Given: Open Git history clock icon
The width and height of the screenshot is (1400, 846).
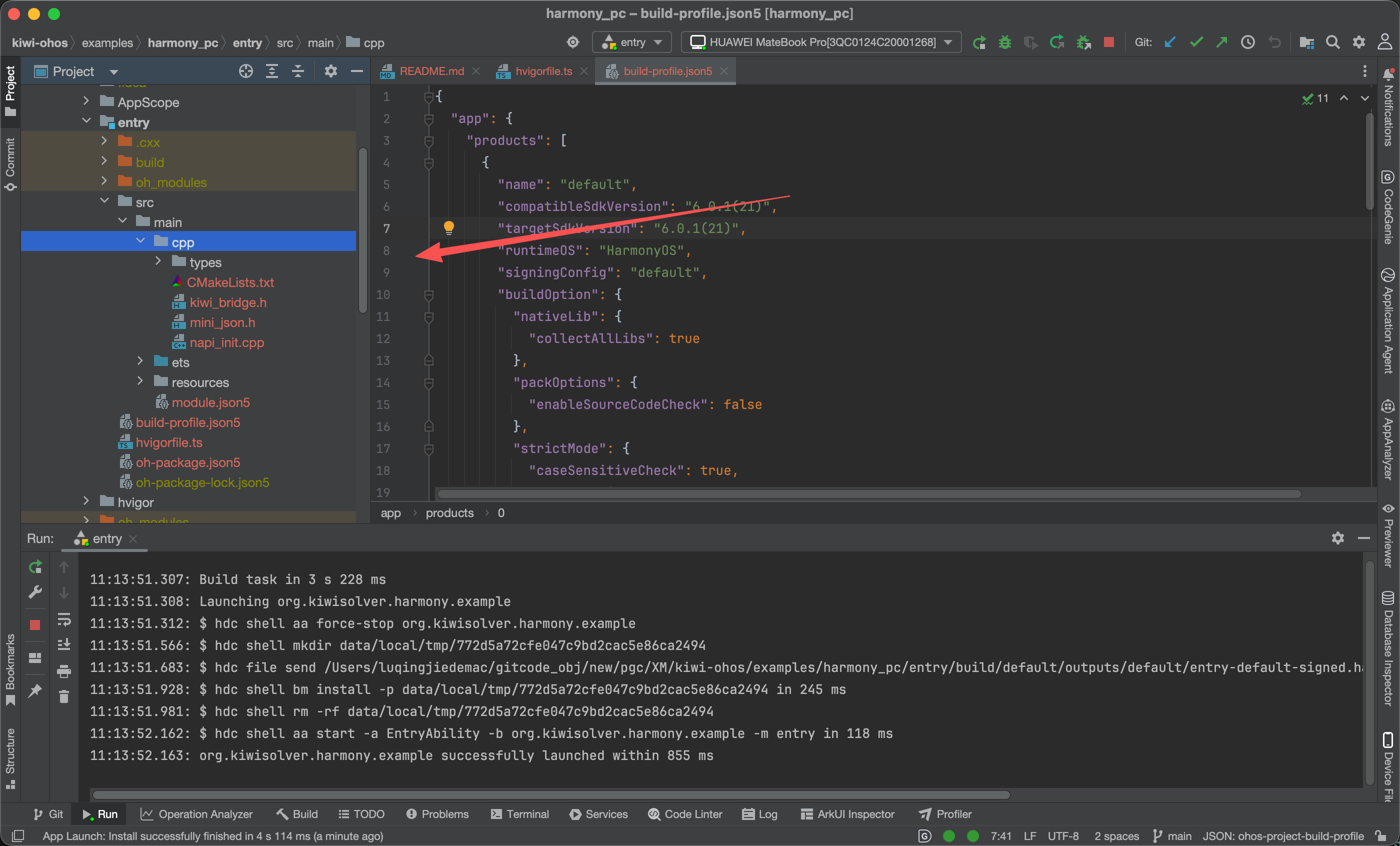Looking at the screenshot, I should click(1247, 42).
